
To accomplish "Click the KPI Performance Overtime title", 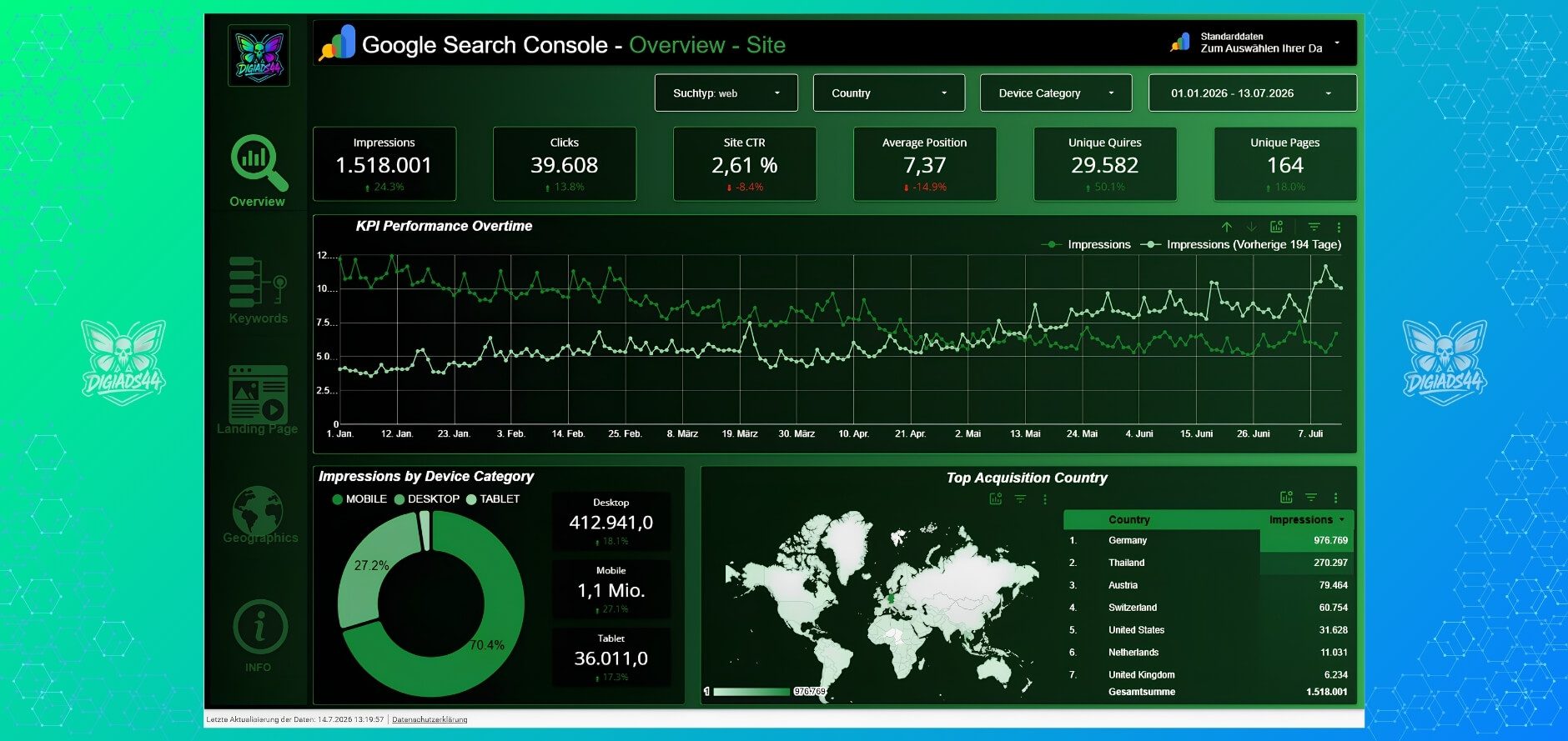I will [444, 226].
